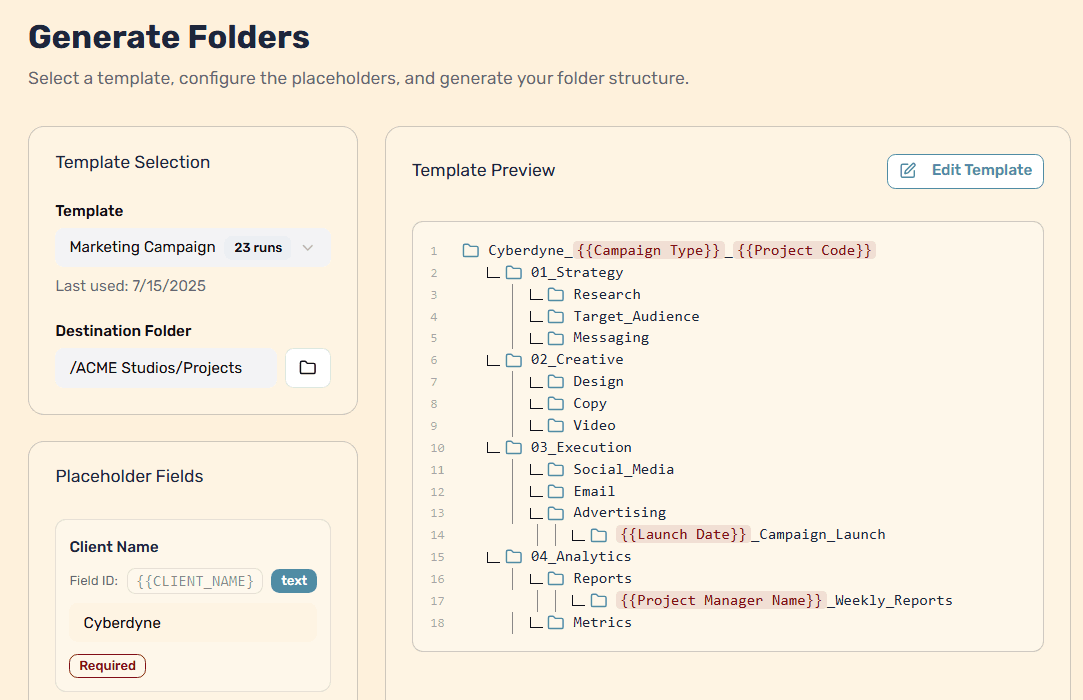Click the browse folder icon button

308,368
